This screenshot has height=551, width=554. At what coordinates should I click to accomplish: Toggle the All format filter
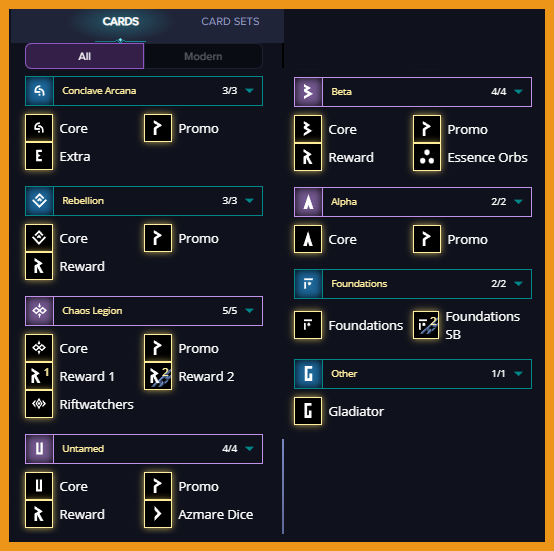(x=84, y=56)
